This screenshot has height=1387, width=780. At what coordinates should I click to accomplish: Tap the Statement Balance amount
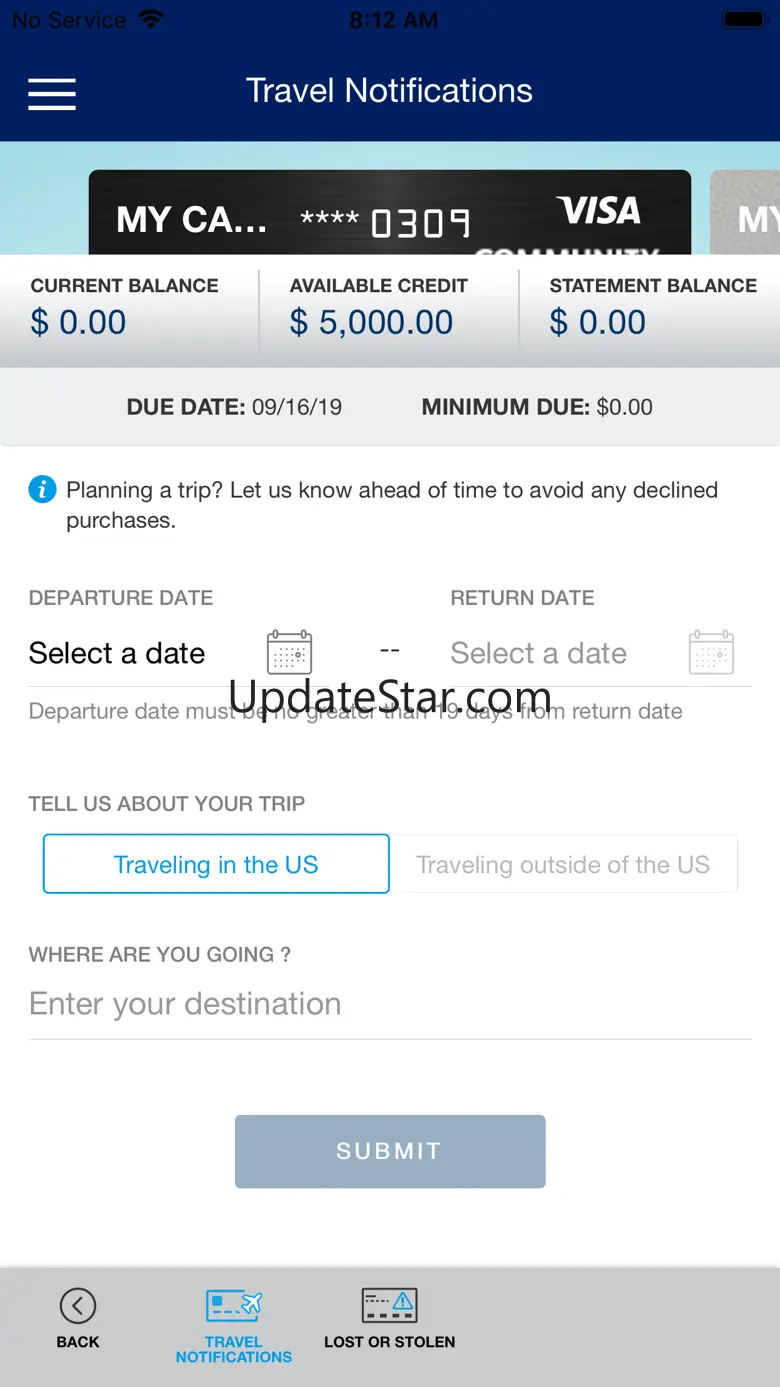(x=598, y=322)
